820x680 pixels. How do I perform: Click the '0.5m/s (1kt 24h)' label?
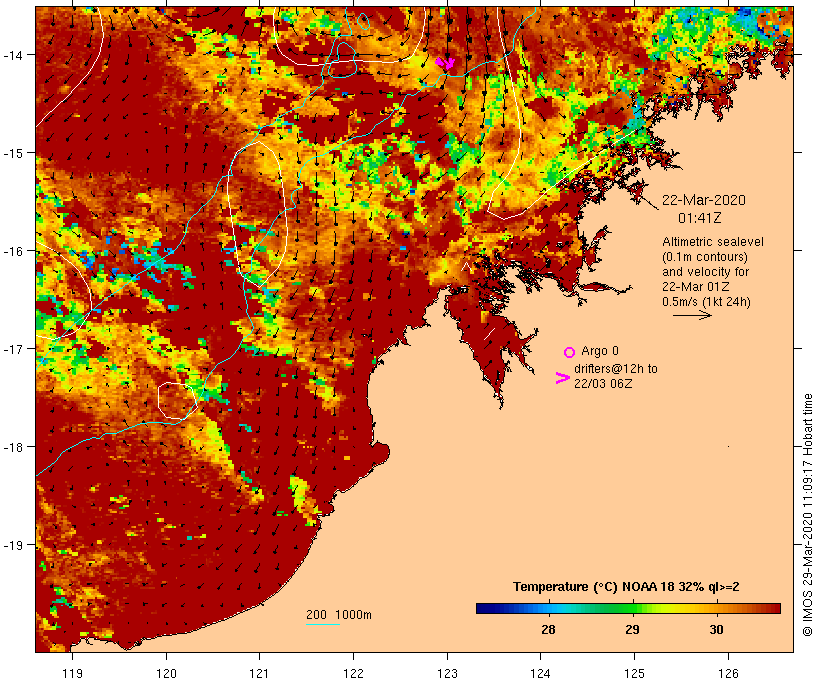click(706, 302)
